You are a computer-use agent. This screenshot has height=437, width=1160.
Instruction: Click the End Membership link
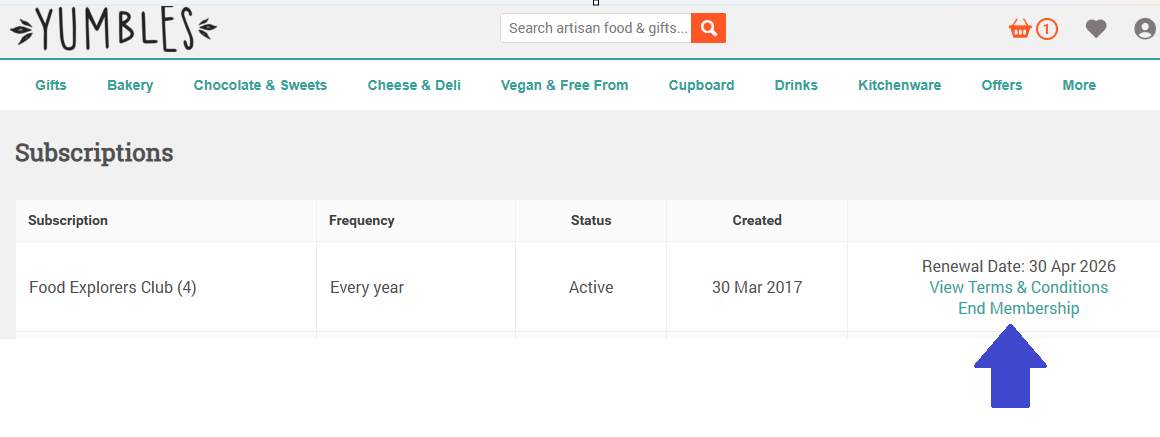tap(1018, 308)
